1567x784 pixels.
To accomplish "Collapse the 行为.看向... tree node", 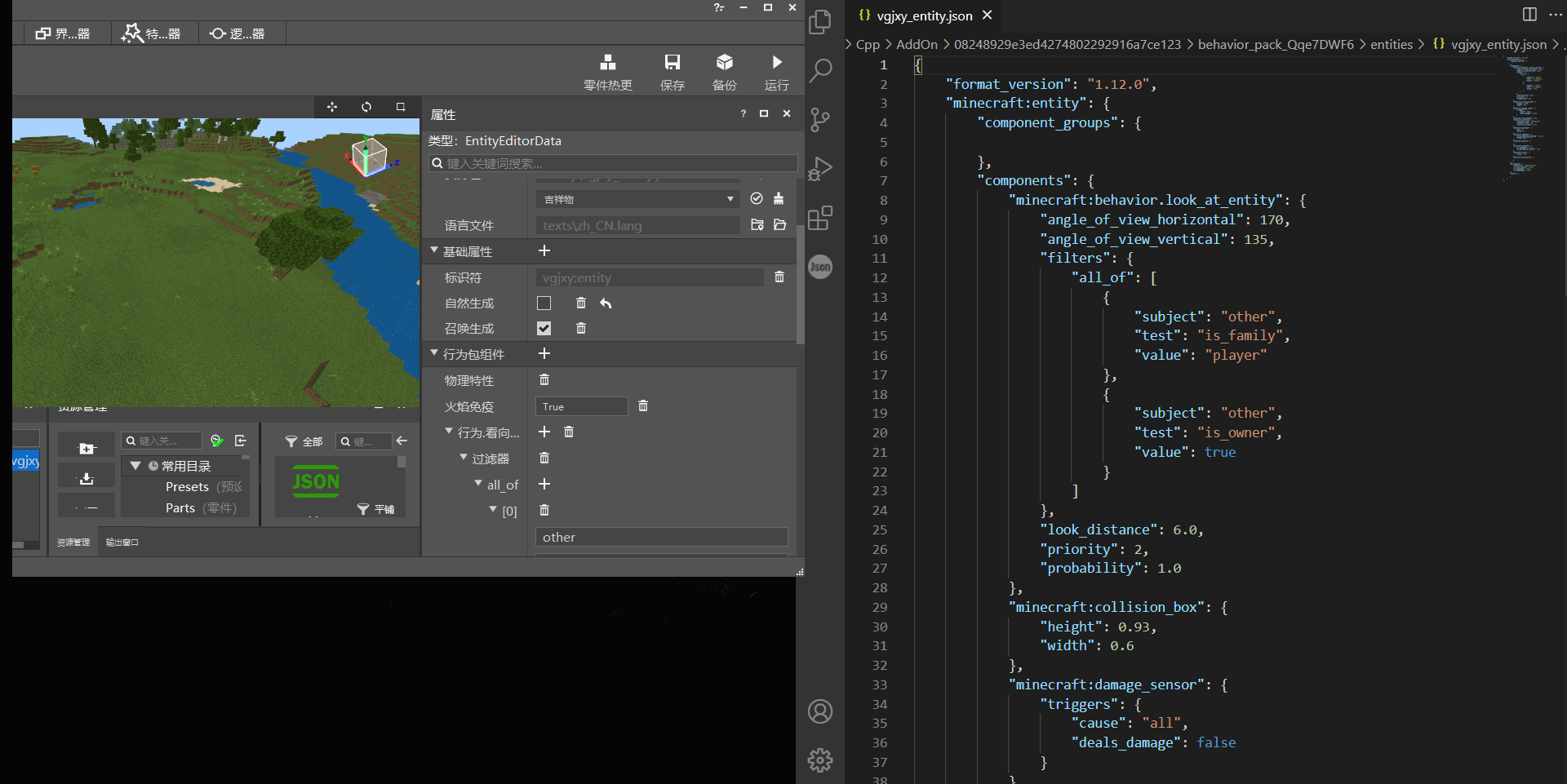I will (x=449, y=432).
